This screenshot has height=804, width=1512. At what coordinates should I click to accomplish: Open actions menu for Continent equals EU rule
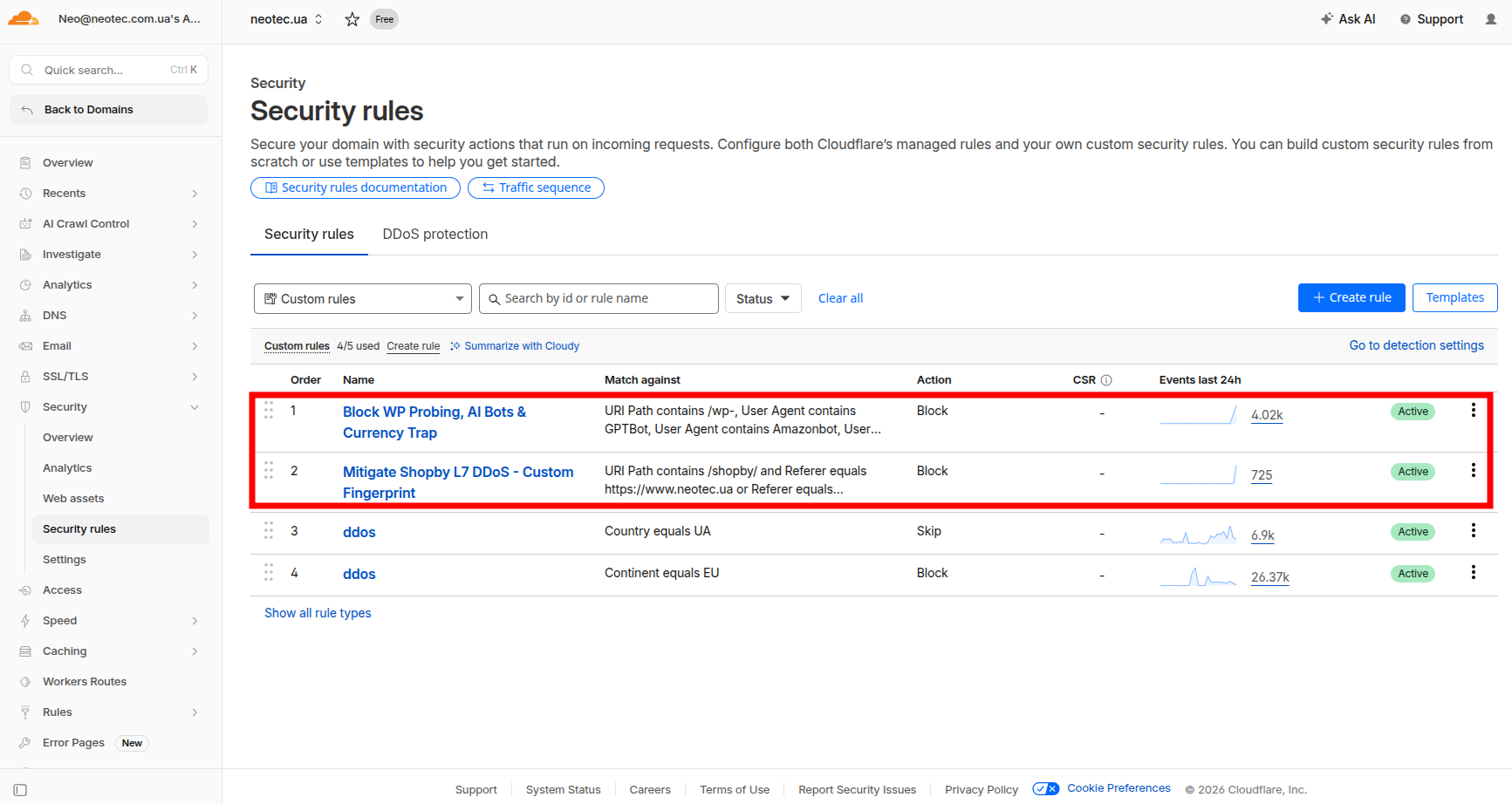click(1474, 572)
